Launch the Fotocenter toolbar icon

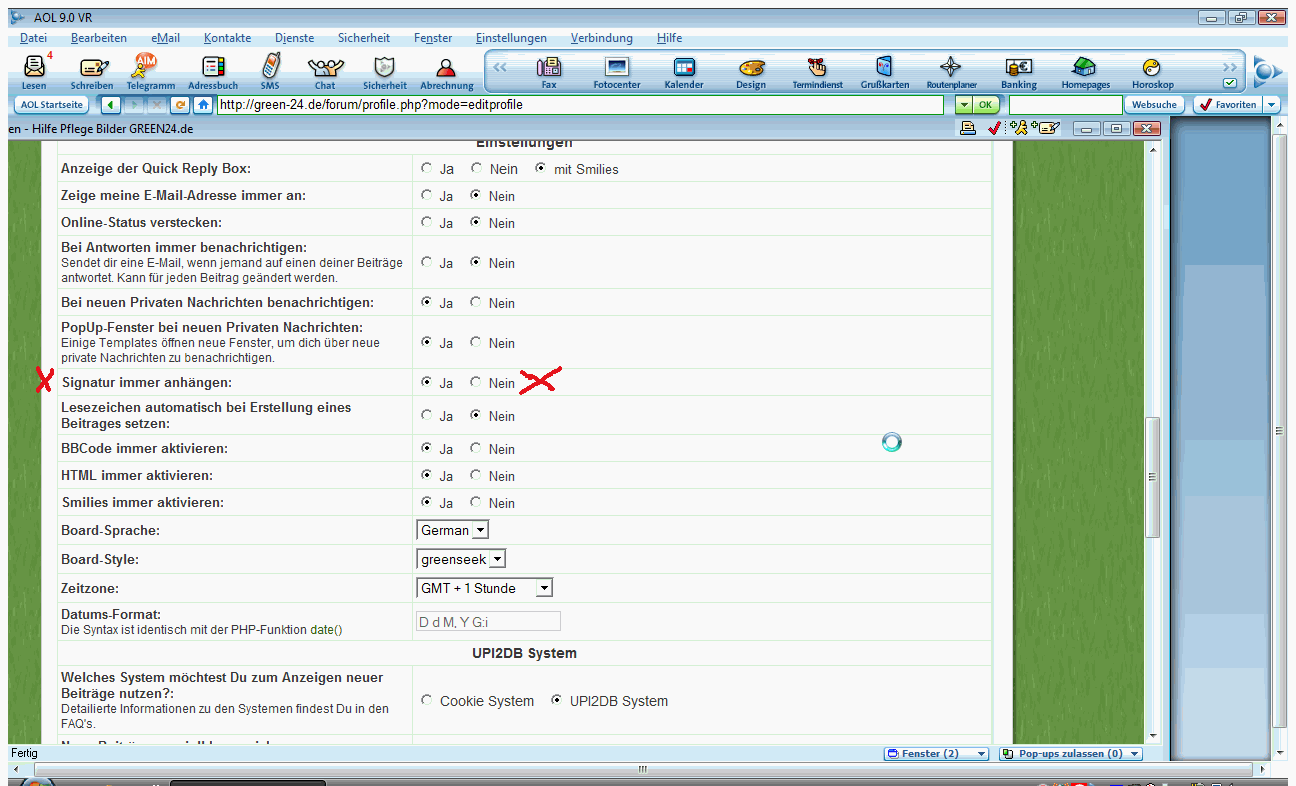point(617,70)
